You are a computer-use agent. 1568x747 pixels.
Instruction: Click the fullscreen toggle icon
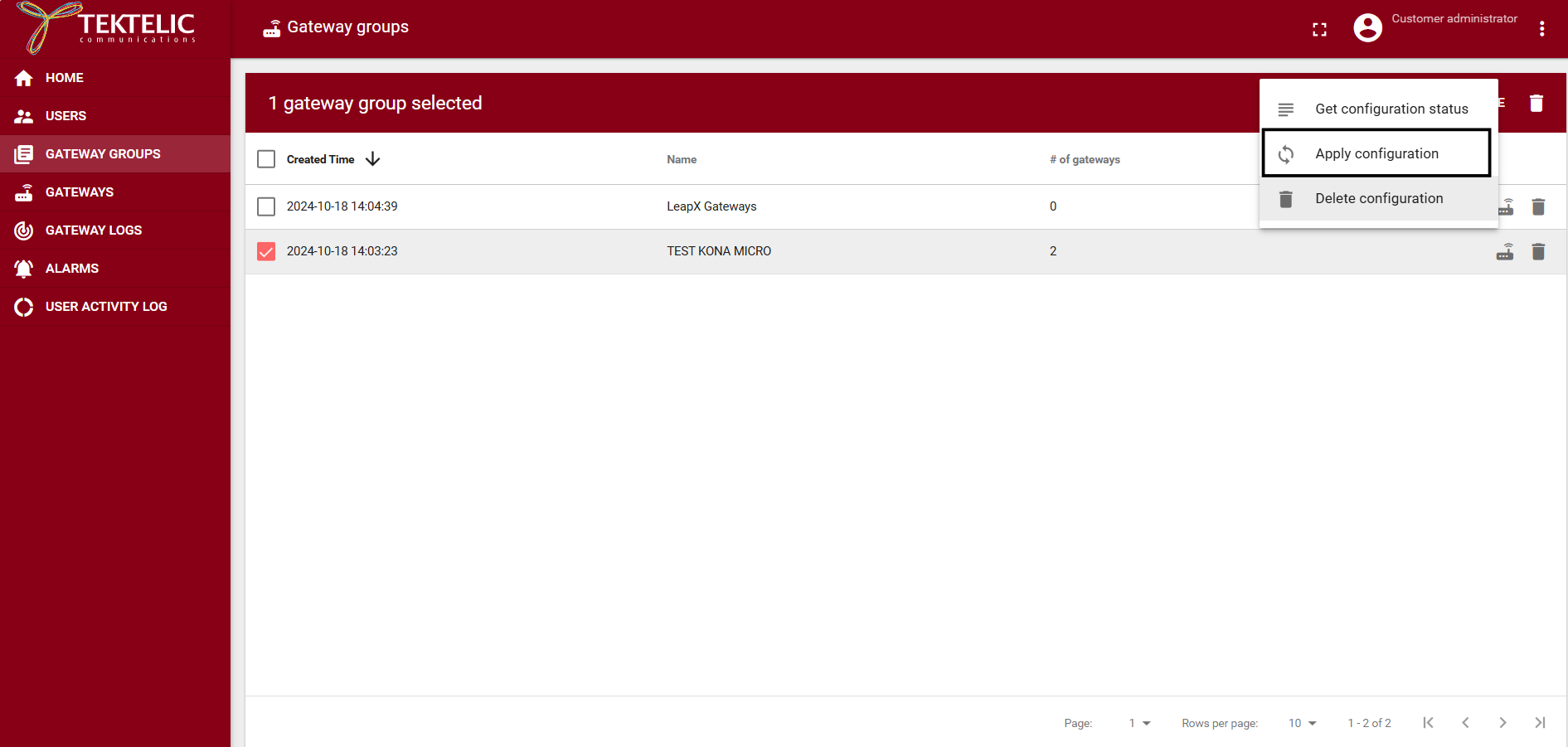coord(1319,30)
